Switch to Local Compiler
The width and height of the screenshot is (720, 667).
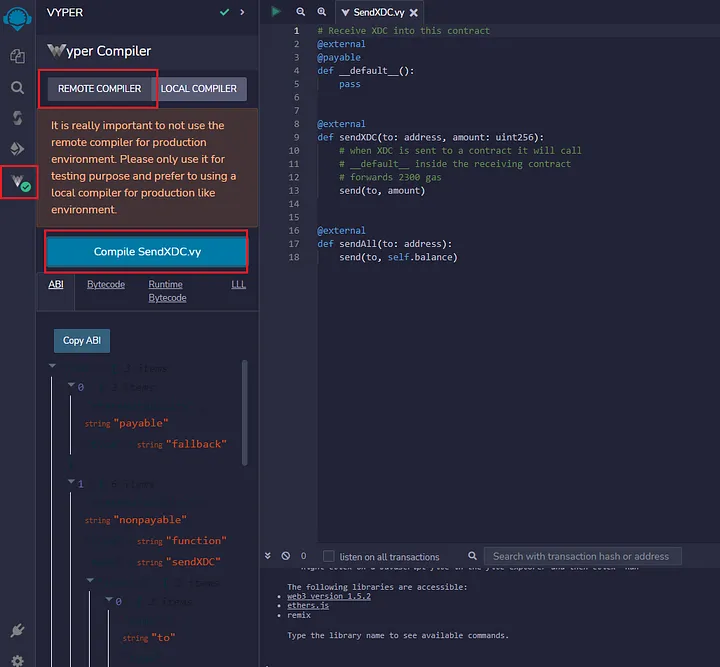pyautogui.click(x=199, y=89)
